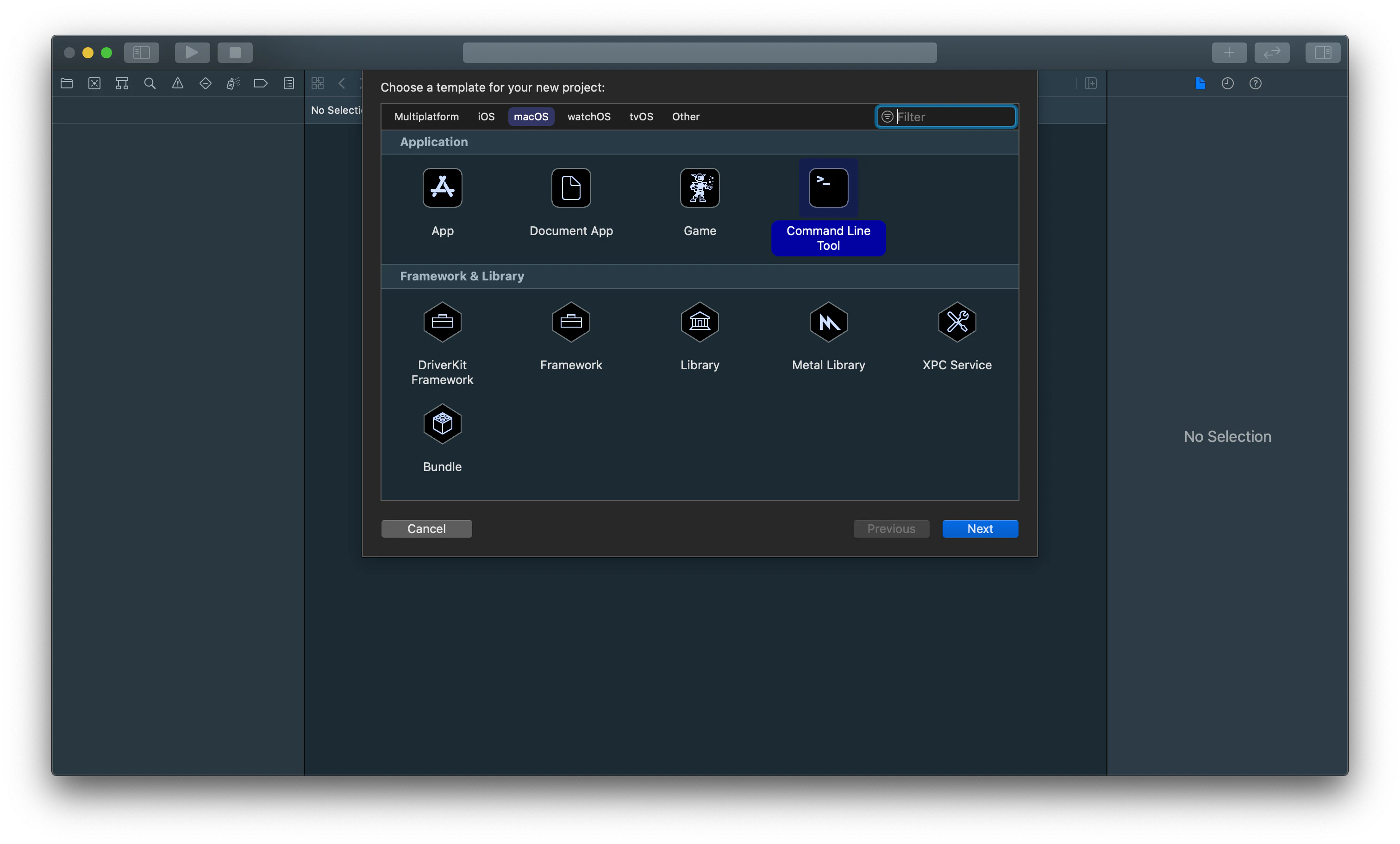Run the project with the play button
This screenshot has height=844, width=1400.
(192, 53)
